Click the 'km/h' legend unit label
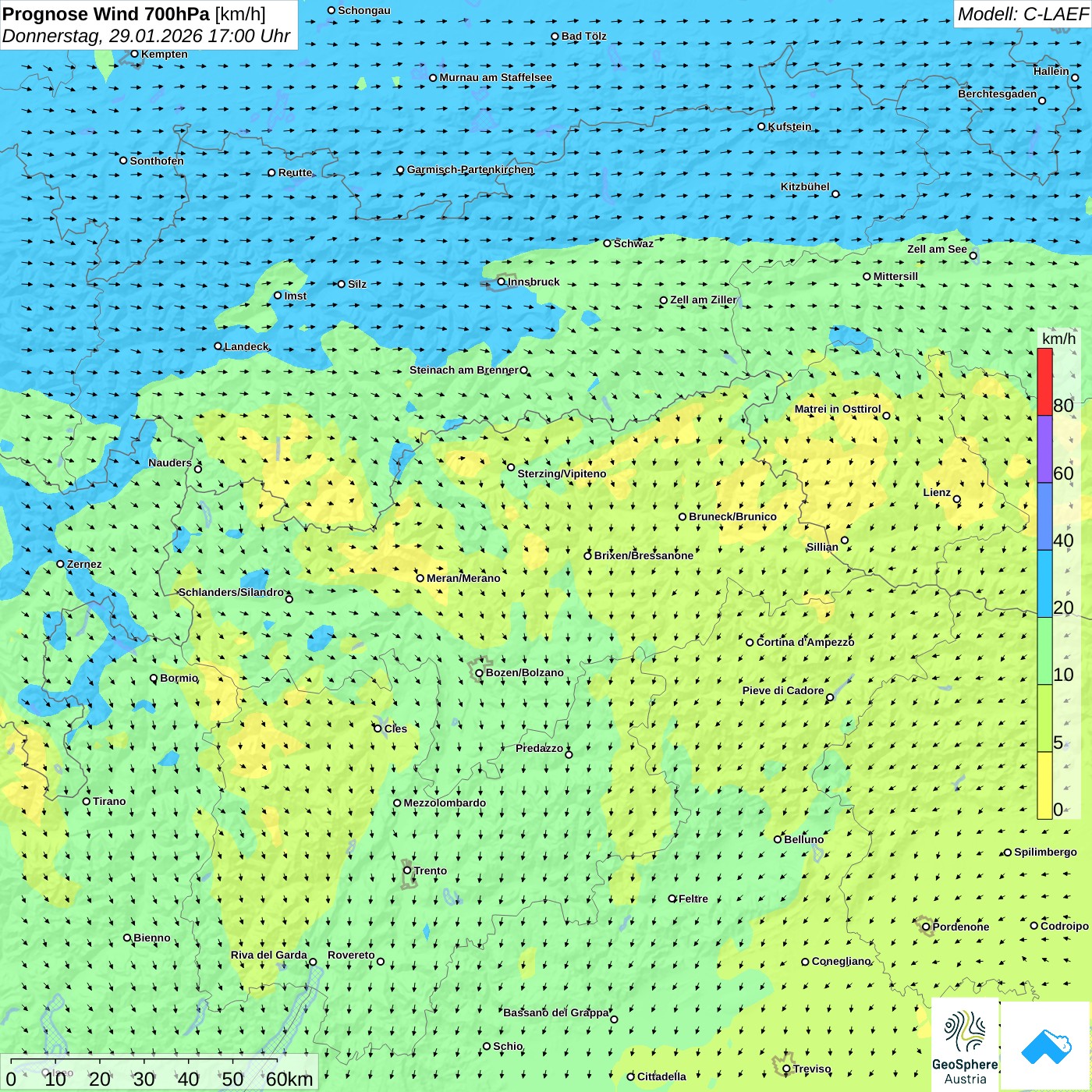This screenshot has height=1092, width=1092. pyautogui.click(x=1058, y=339)
